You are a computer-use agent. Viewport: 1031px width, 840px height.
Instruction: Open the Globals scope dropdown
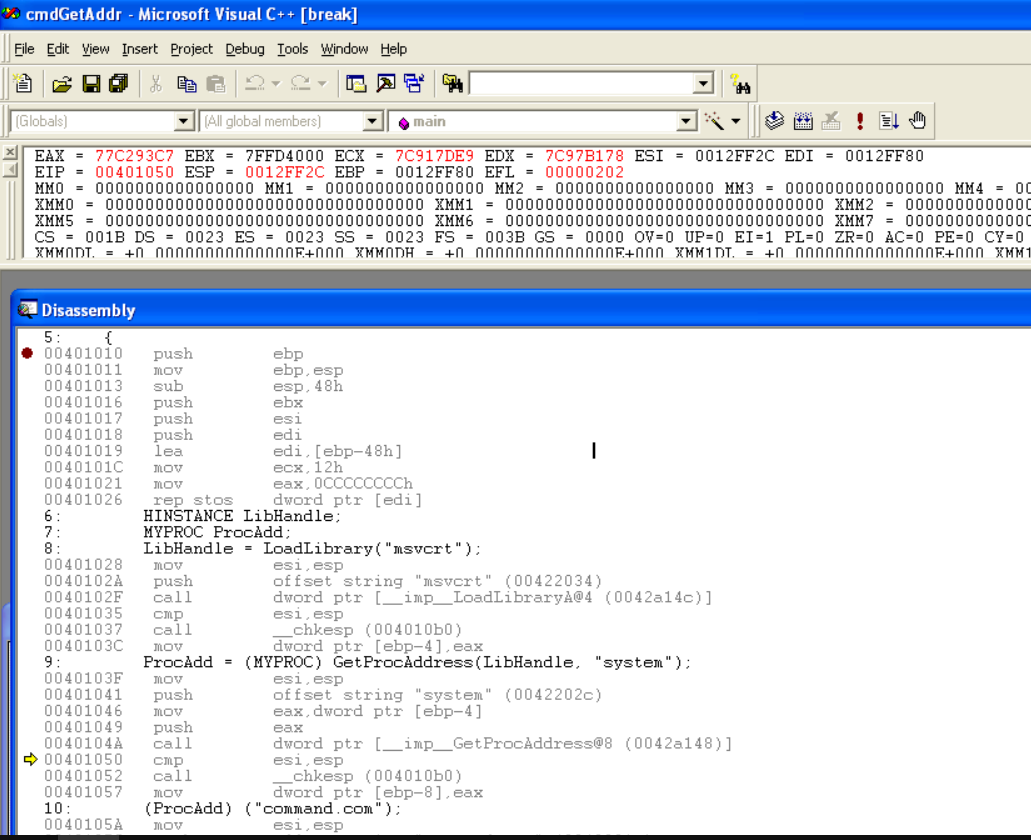(183, 119)
